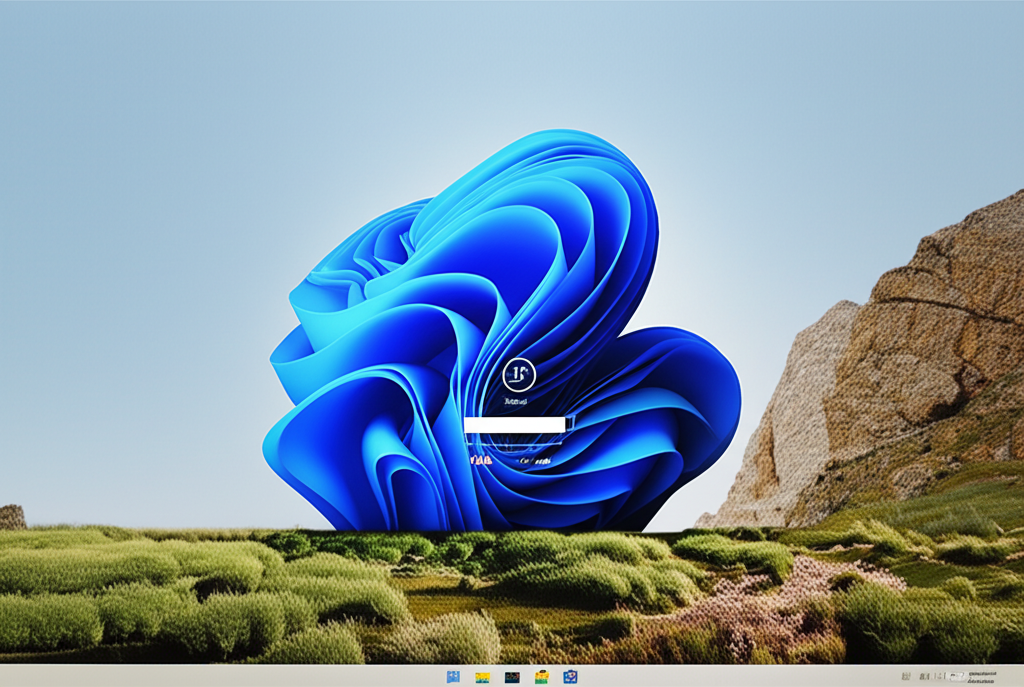
Task: Click the empty left area of the taskbar
Action: [x=200, y=677]
